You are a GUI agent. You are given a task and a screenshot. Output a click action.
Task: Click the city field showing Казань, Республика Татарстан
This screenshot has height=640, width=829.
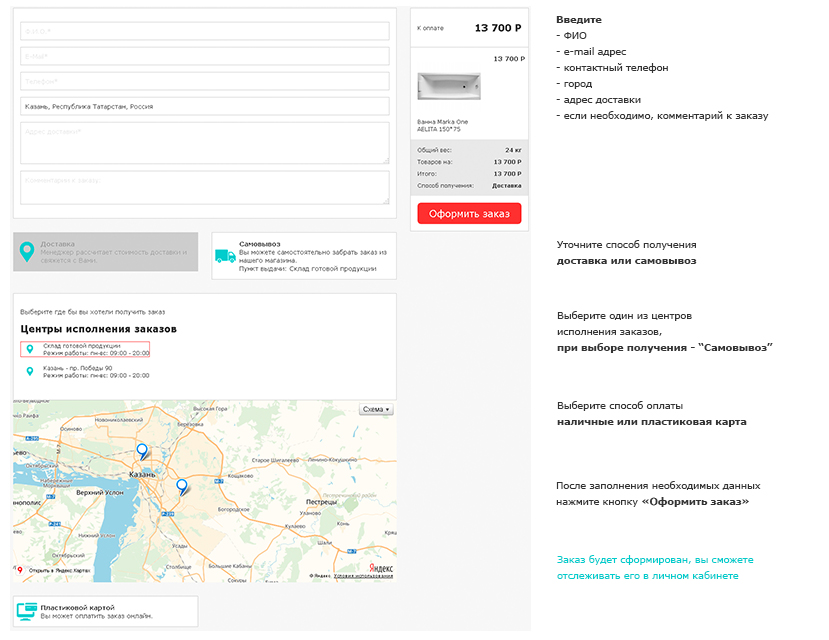(x=204, y=106)
